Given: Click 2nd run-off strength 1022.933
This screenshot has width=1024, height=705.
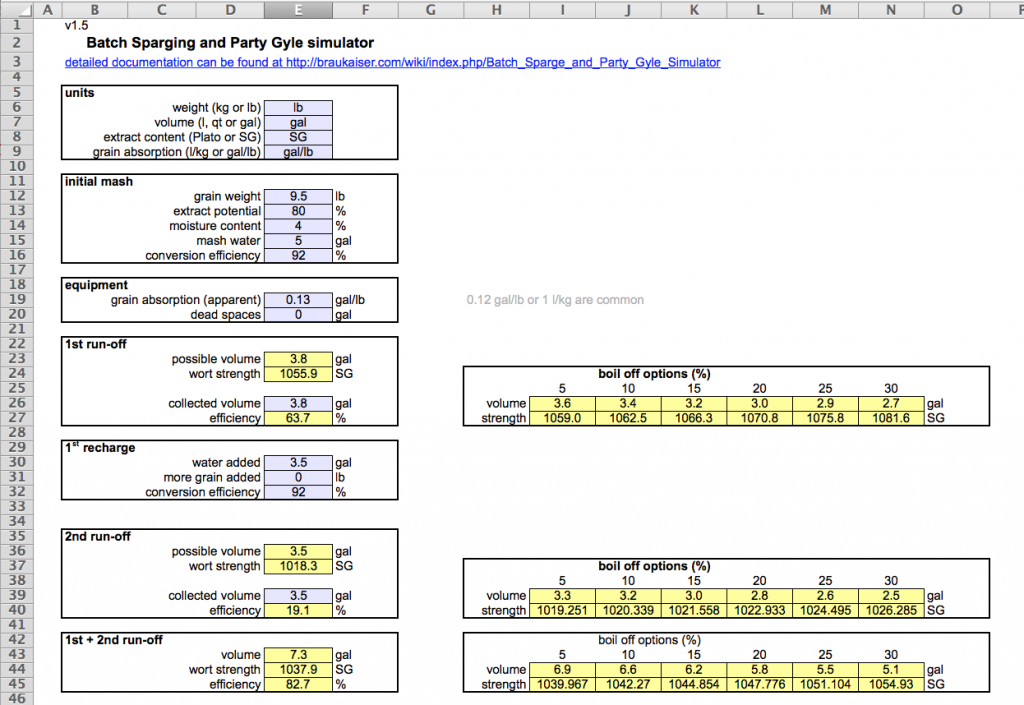Looking at the screenshot, I should 760,610.
